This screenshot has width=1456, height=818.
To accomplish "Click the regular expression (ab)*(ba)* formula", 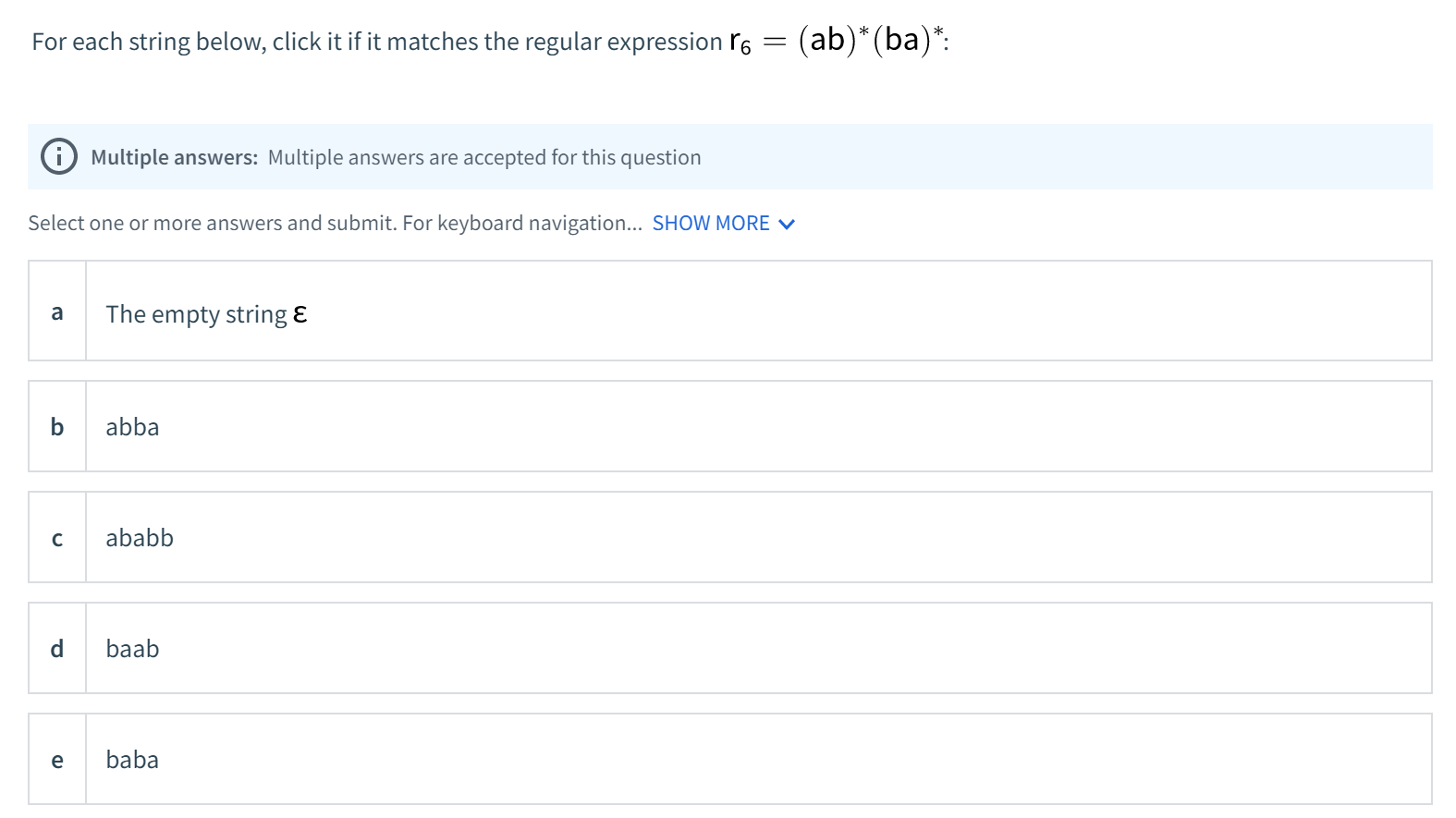I will 871,40.
